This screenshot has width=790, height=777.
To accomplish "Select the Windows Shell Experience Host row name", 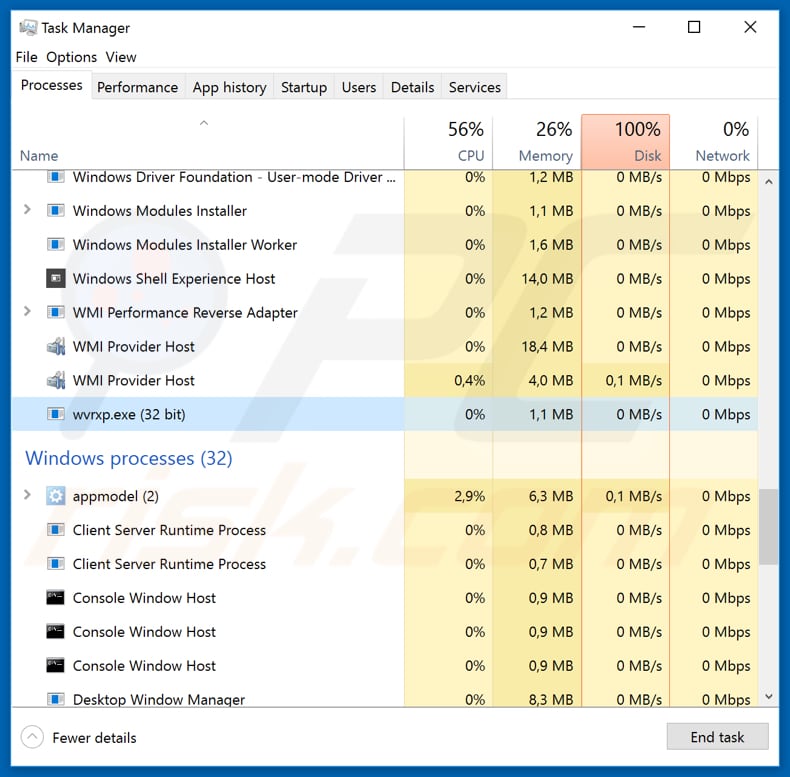I will pyautogui.click(x=174, y=279).
